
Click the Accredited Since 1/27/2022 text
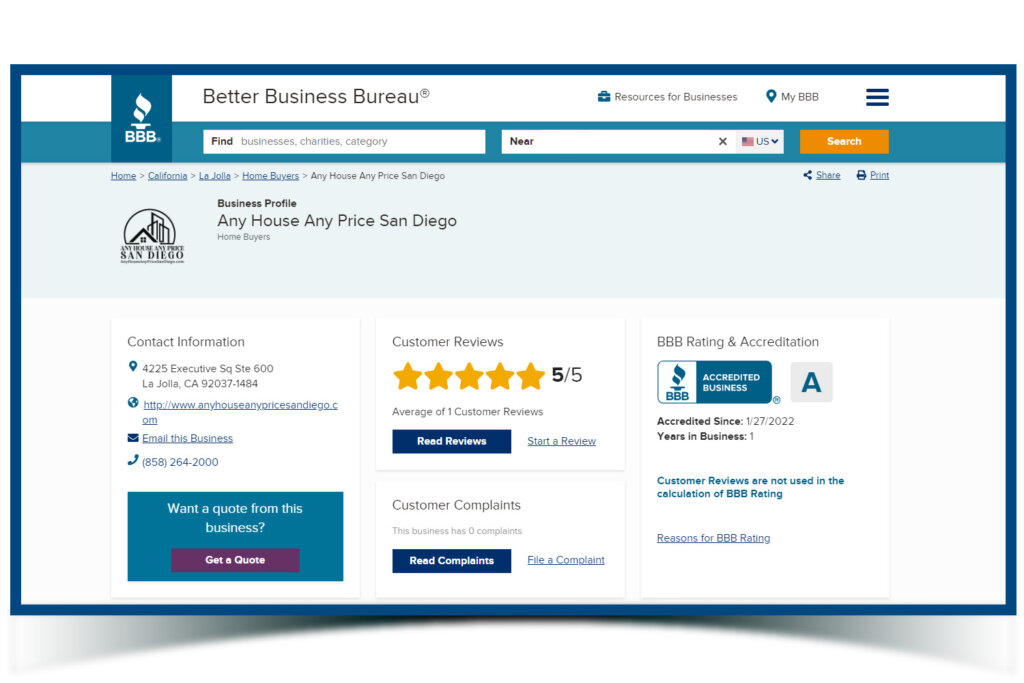point(726,421)
